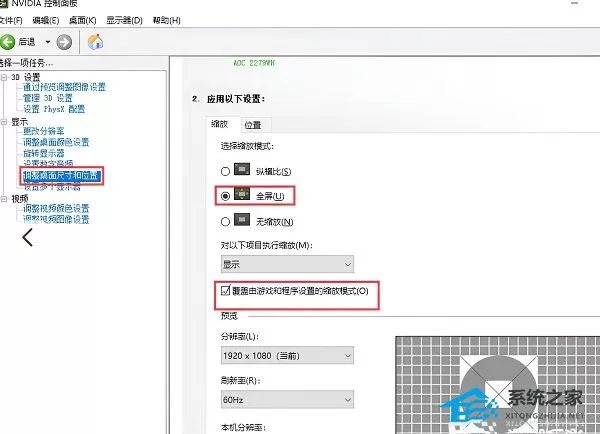Open the 对以下项目执行缩放 dropdown
The image size is (600, 434).
point(287,264)
